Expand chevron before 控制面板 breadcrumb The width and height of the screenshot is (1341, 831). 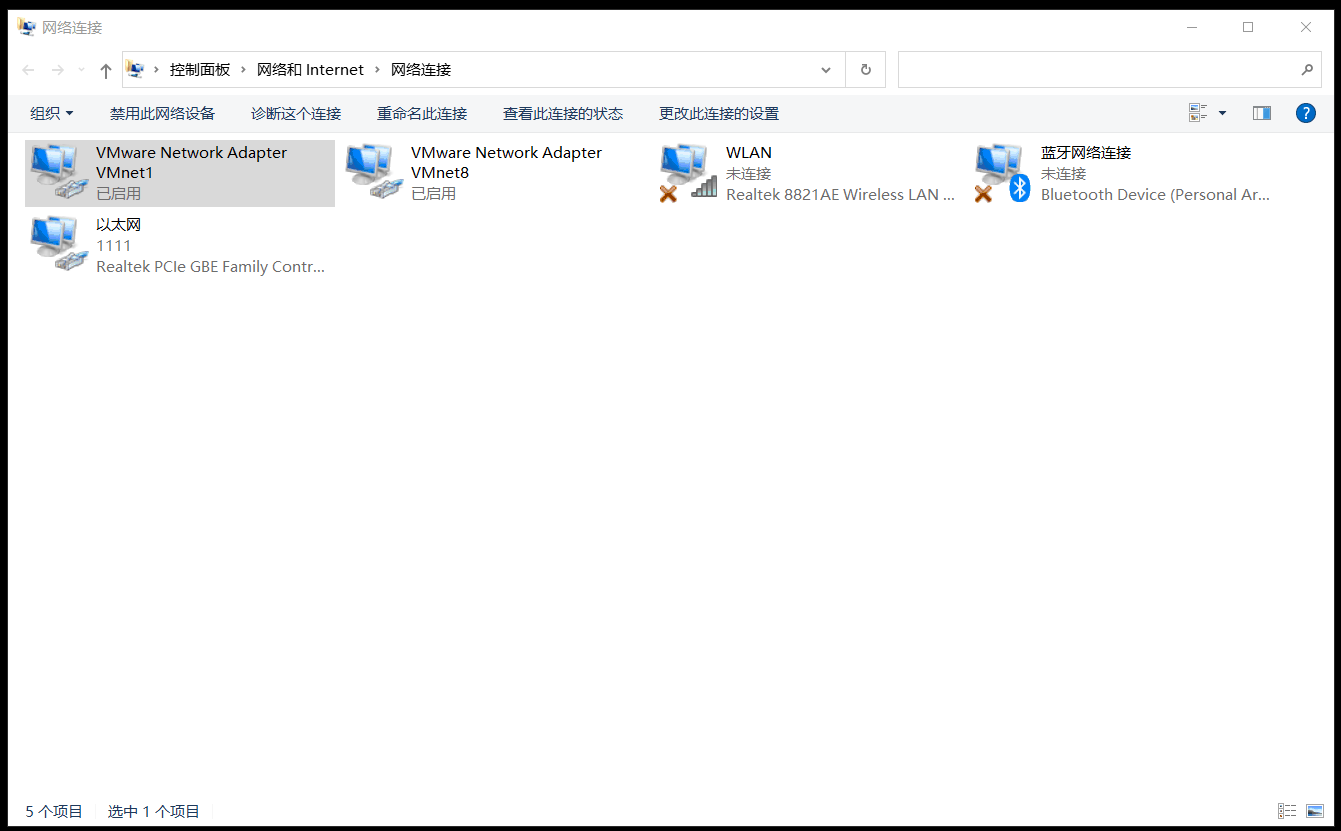tap(156, 70)
